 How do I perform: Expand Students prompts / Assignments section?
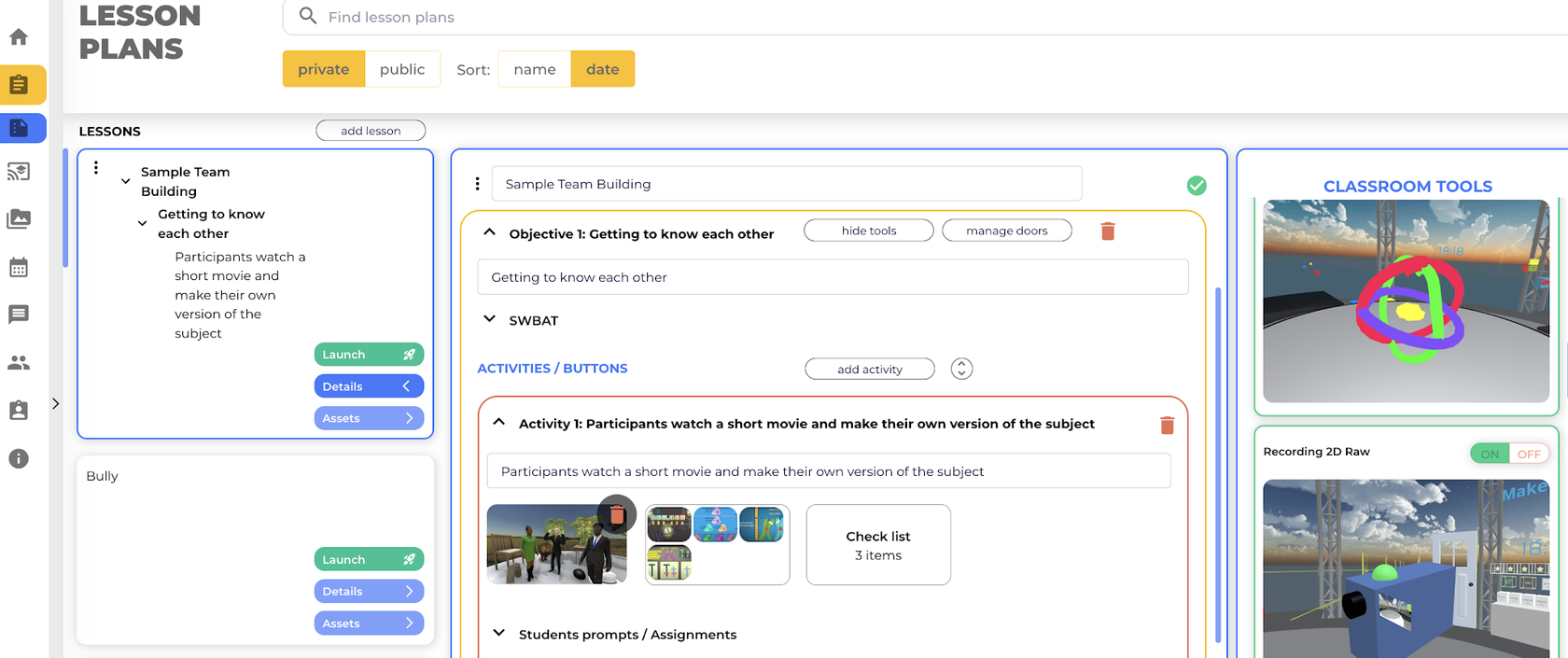(x=499, y=634)
